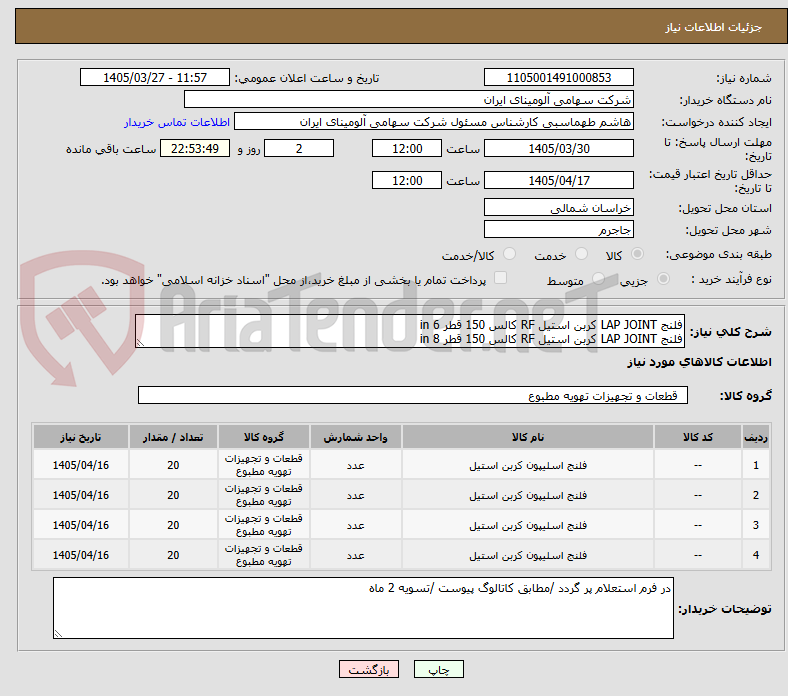Click the اطلاعات کالاهای مورد نیاز section heading

pyautogui.click(x=699, y=362)
